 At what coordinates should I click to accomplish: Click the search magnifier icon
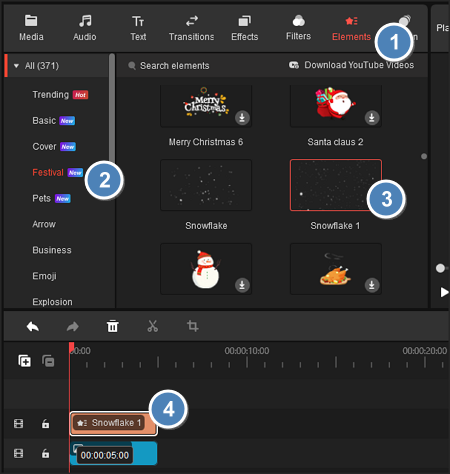click(x=132, y=66)
